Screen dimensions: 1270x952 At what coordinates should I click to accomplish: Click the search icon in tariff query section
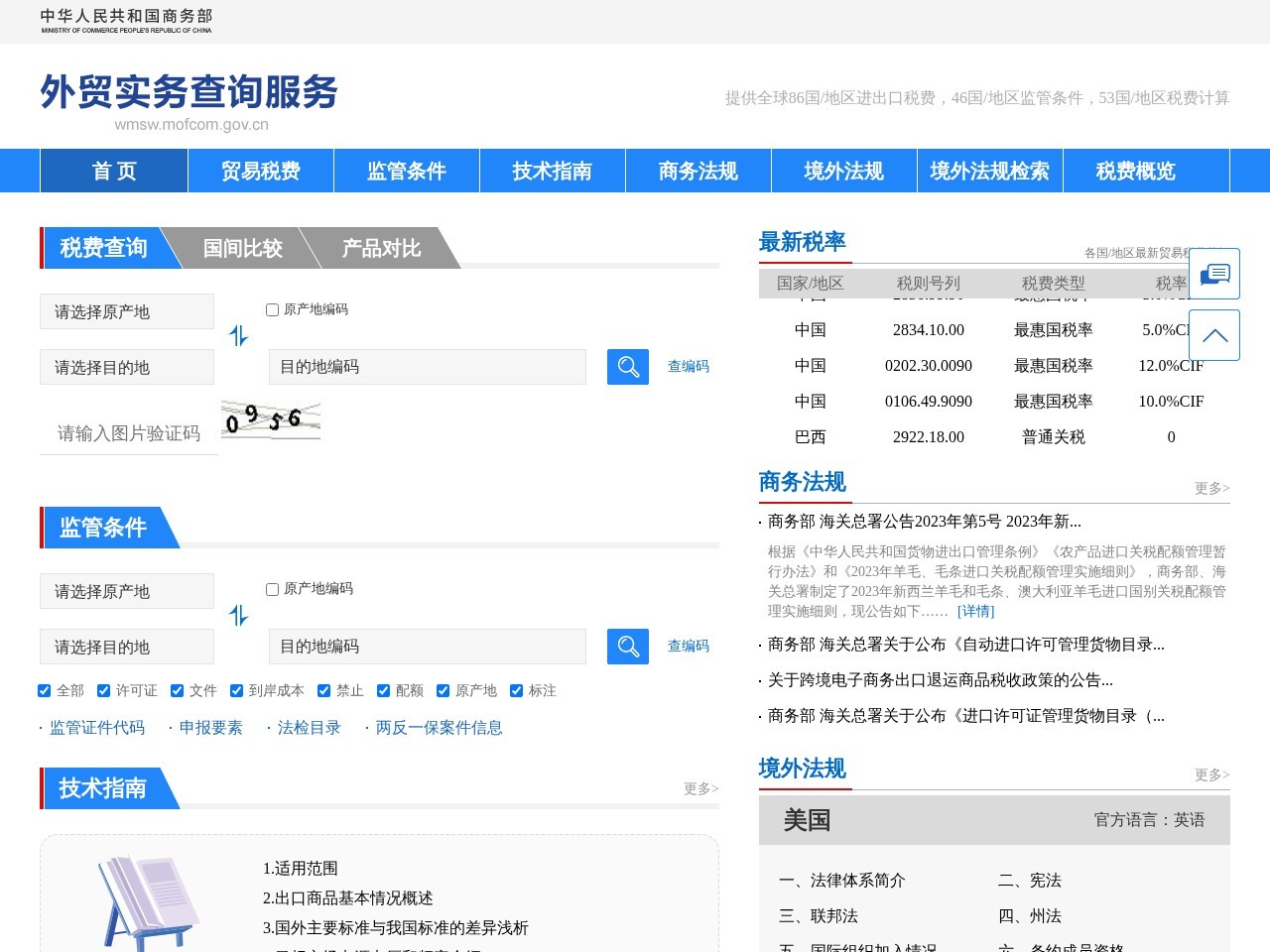[x=628, y=367]
